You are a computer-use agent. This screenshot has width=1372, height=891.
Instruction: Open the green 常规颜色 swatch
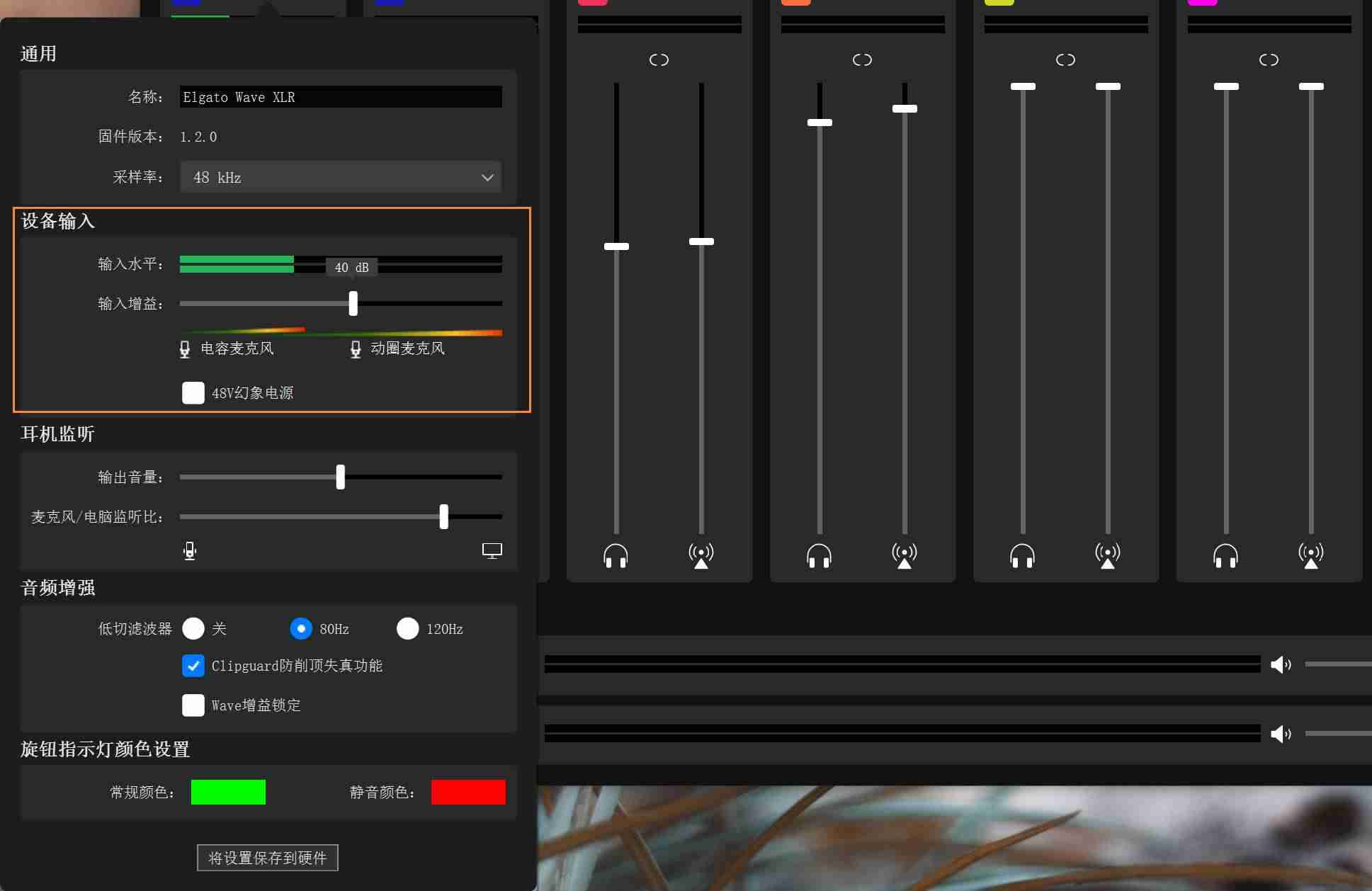tap(228, 792)
